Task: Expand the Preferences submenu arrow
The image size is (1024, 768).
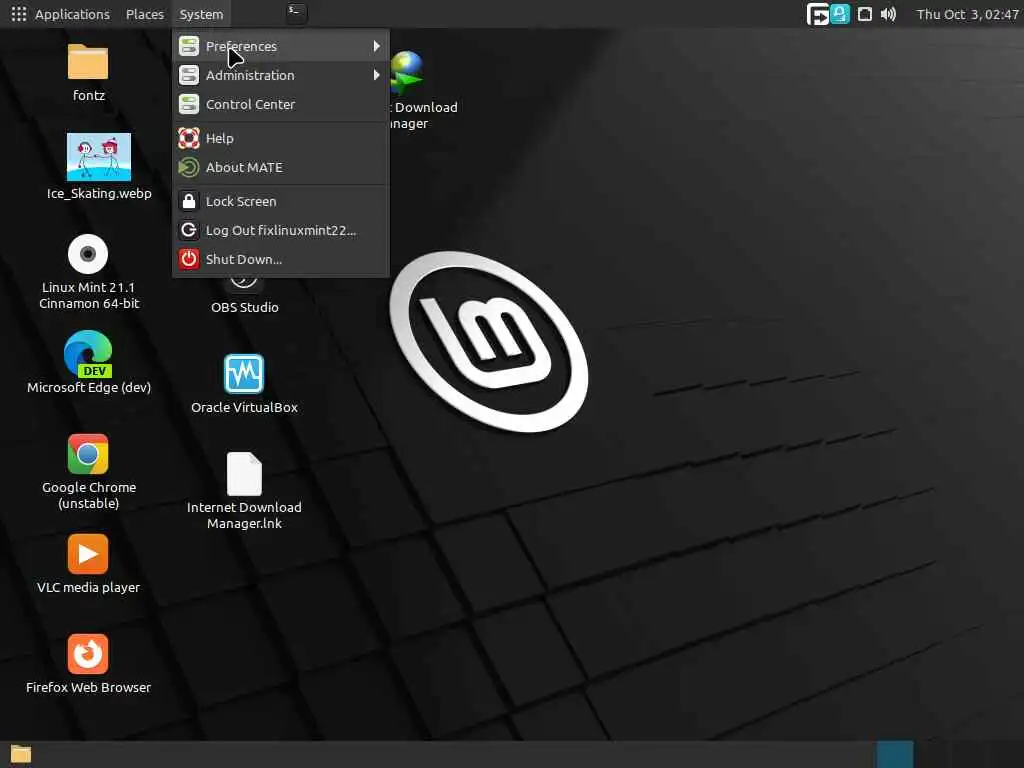Action: pyautogui.click(x=376, y=46)
